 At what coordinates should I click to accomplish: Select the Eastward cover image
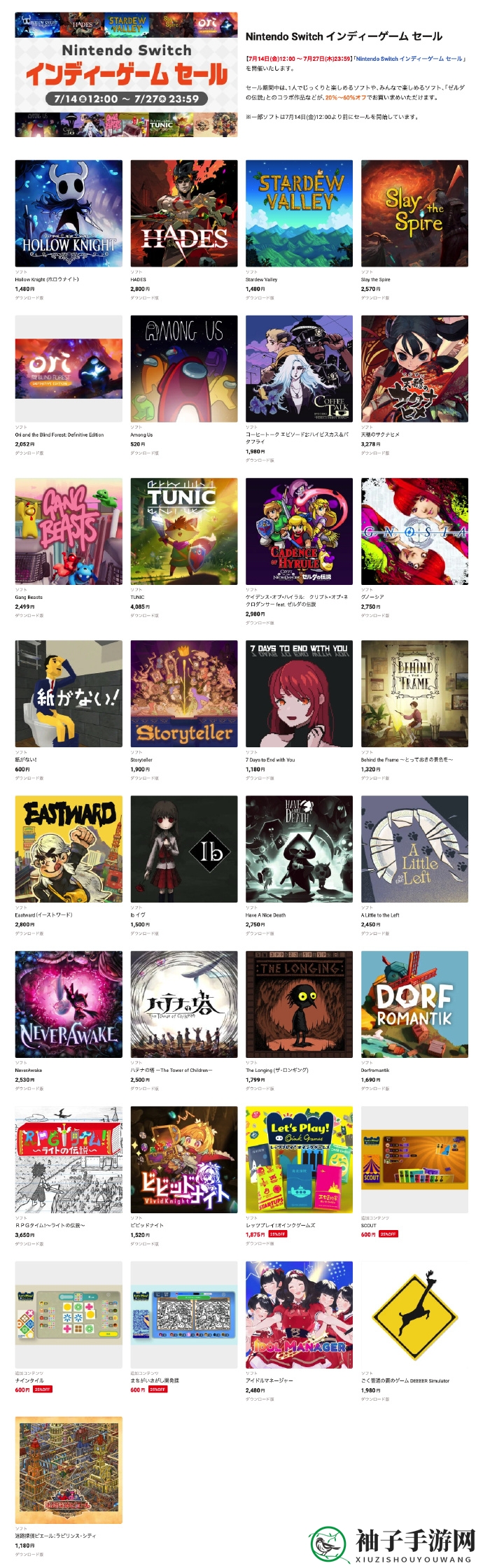[69, 849]
